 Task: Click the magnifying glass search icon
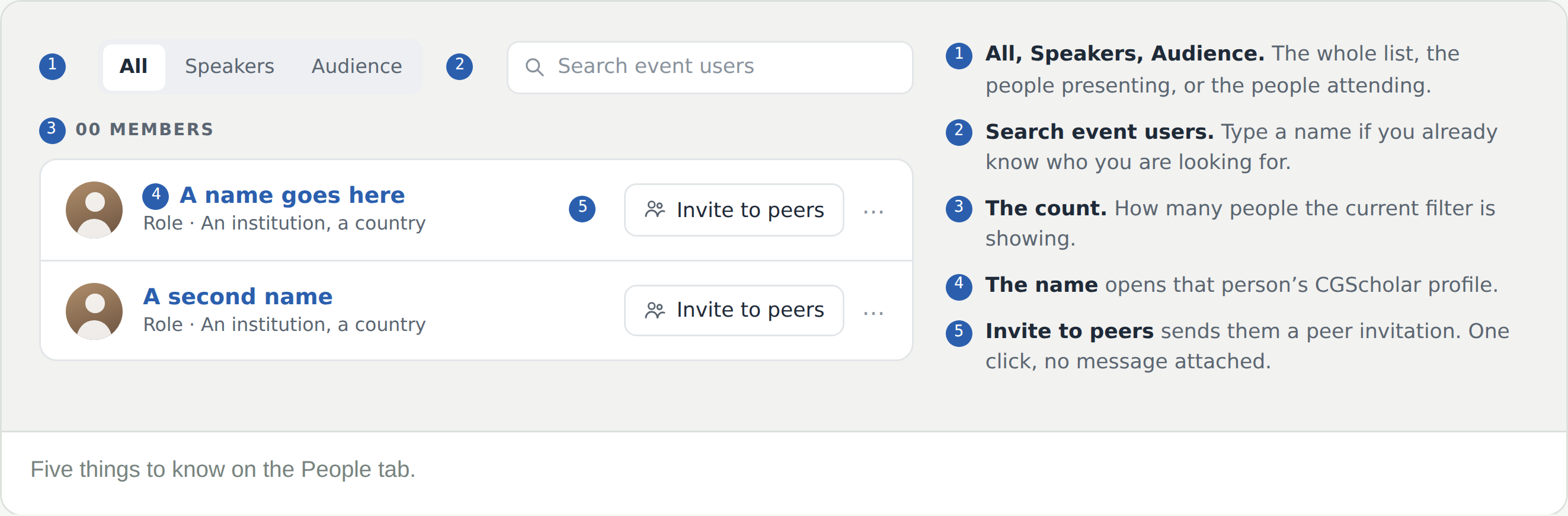(534, 67)
